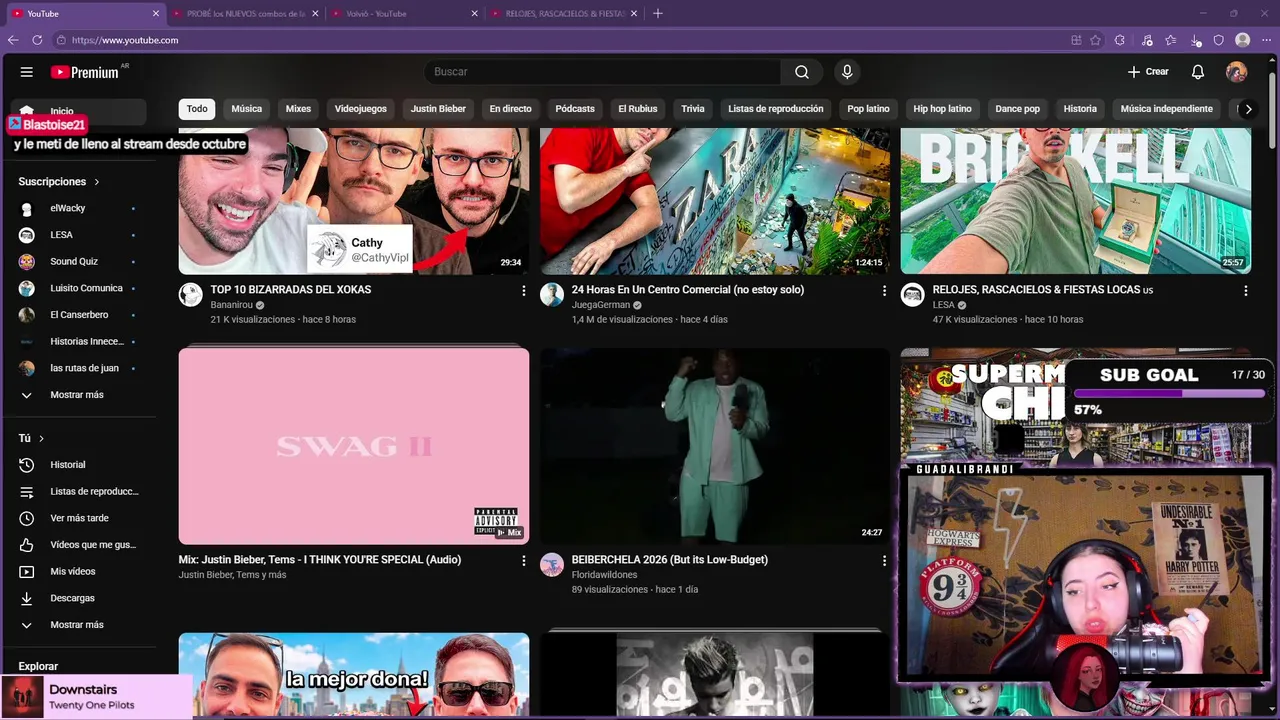The image size is (1280, 720).
Task: Click the browser back arrow
Action: pos(13,40)
